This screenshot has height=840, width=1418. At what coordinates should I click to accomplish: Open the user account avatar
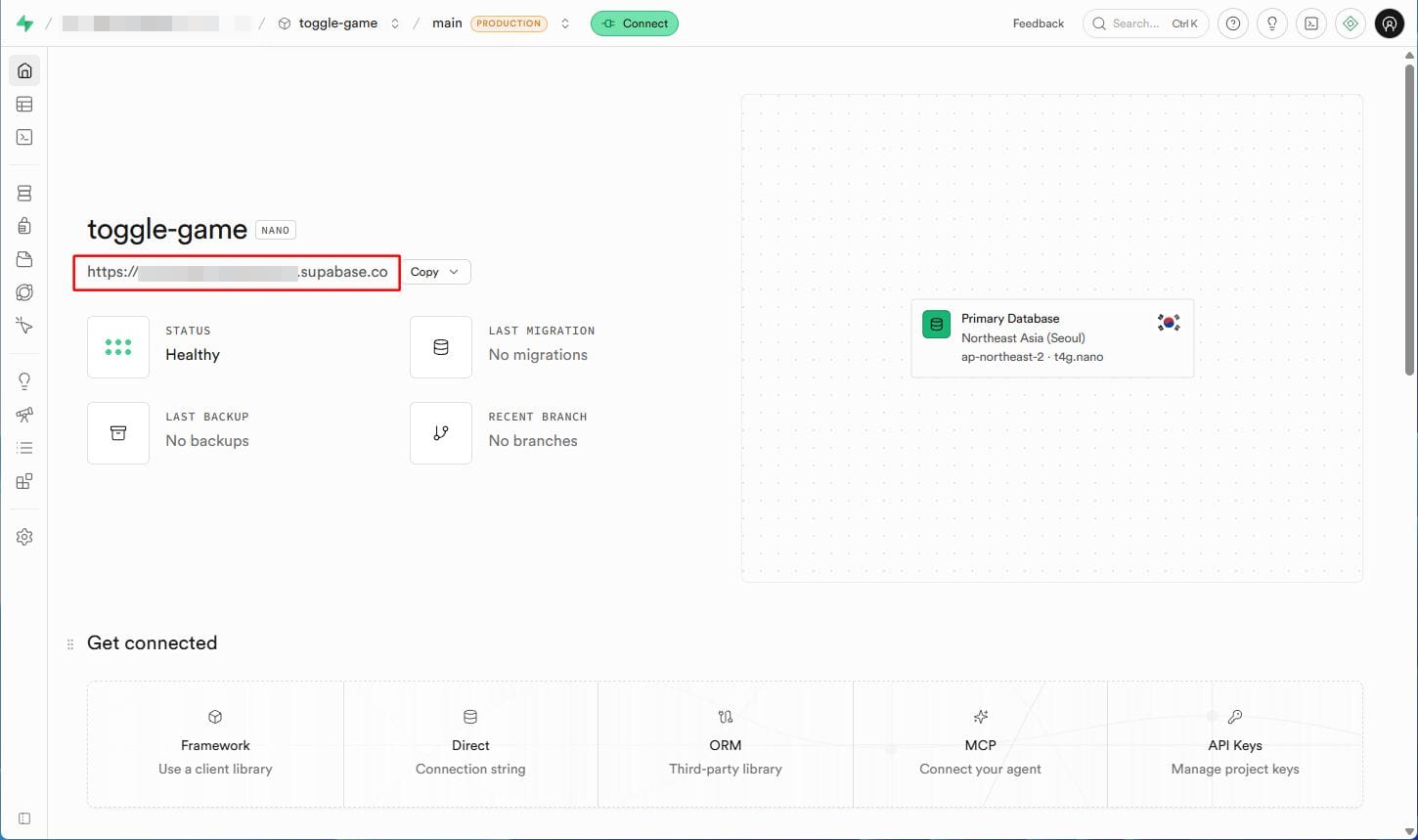click(1390, 23)
